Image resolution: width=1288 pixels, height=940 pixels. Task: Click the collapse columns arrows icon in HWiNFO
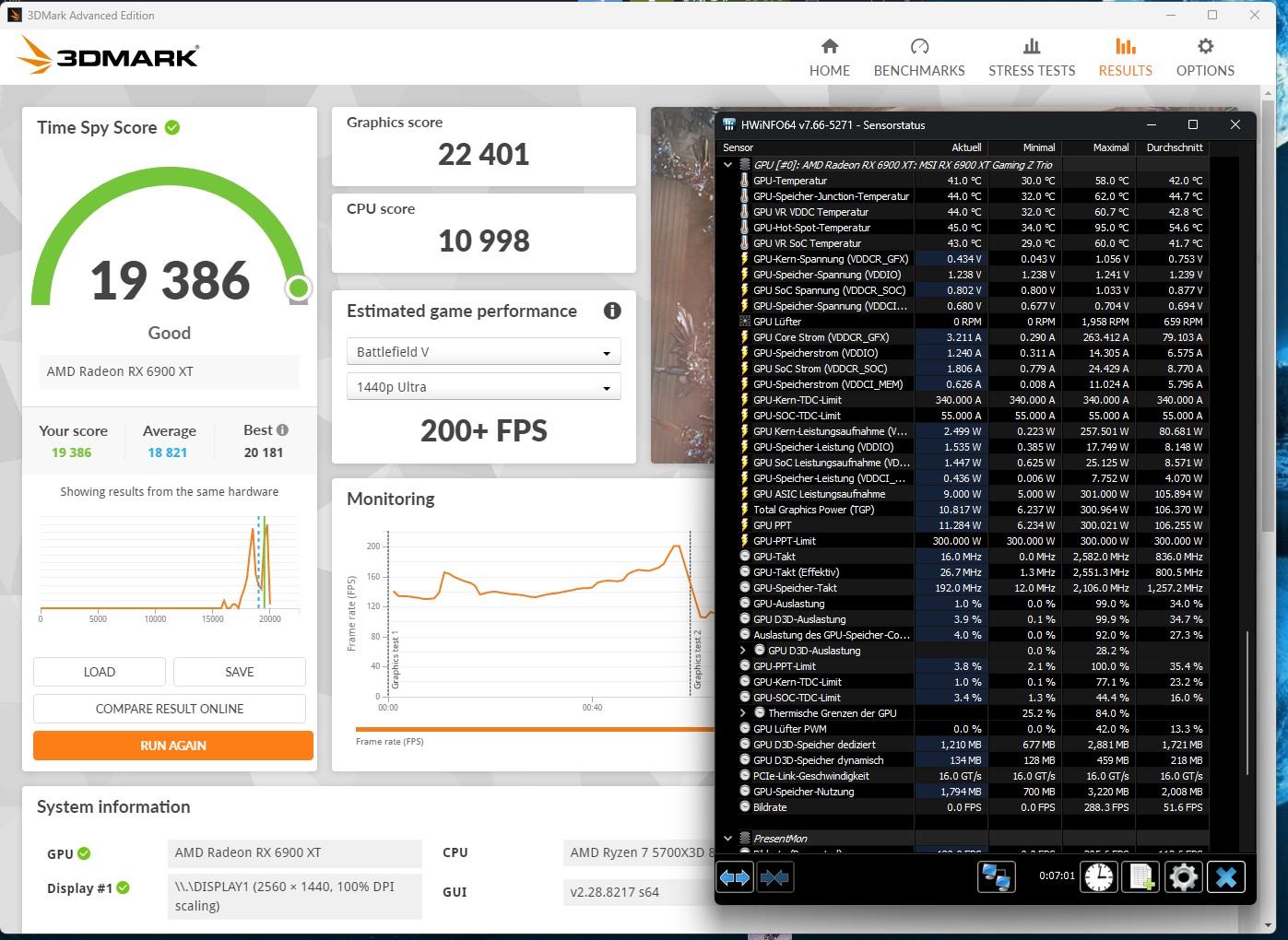pyautogui.click(x=774, y=877)
